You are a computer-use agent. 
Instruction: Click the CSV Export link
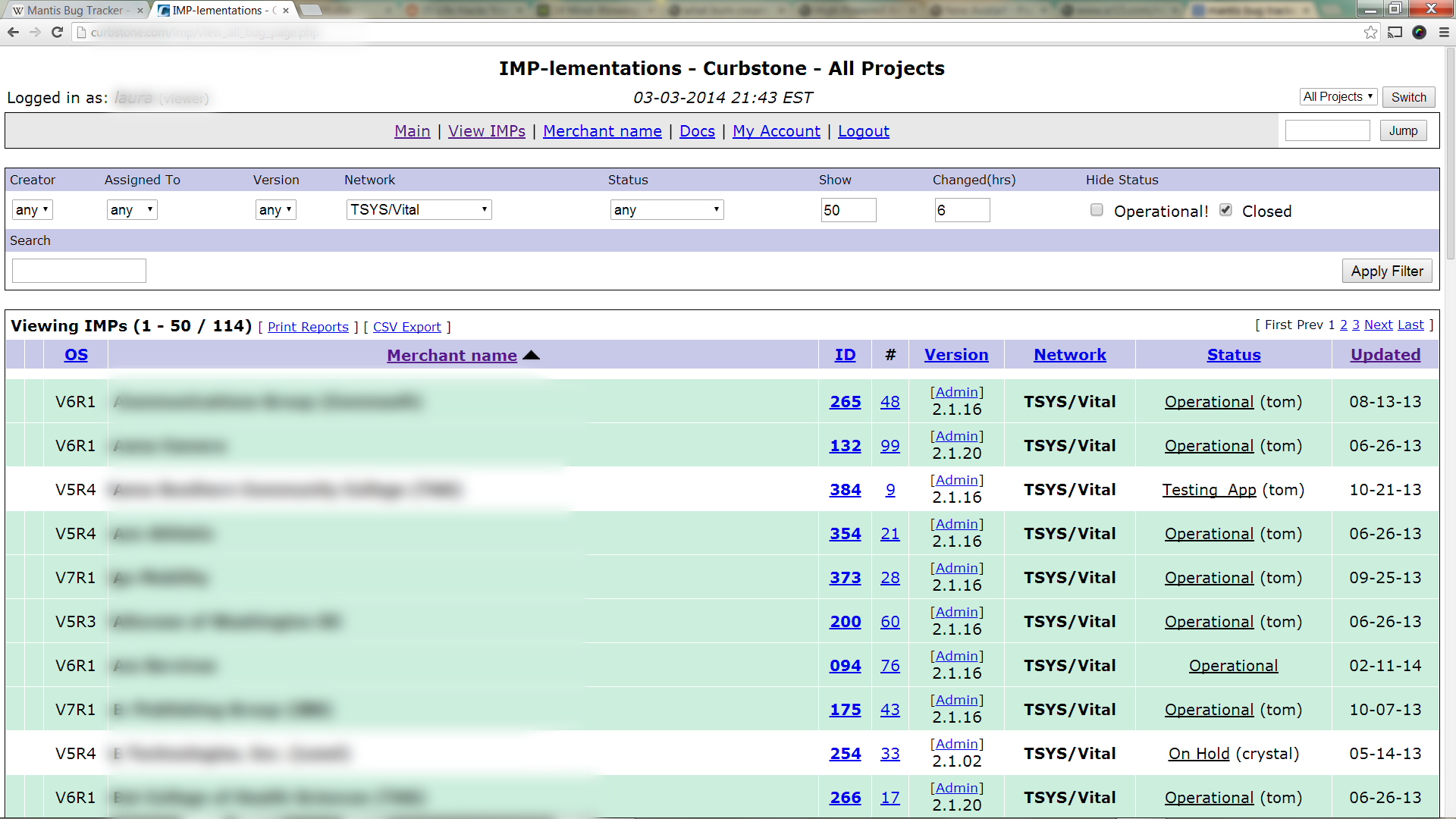[407, 327]
